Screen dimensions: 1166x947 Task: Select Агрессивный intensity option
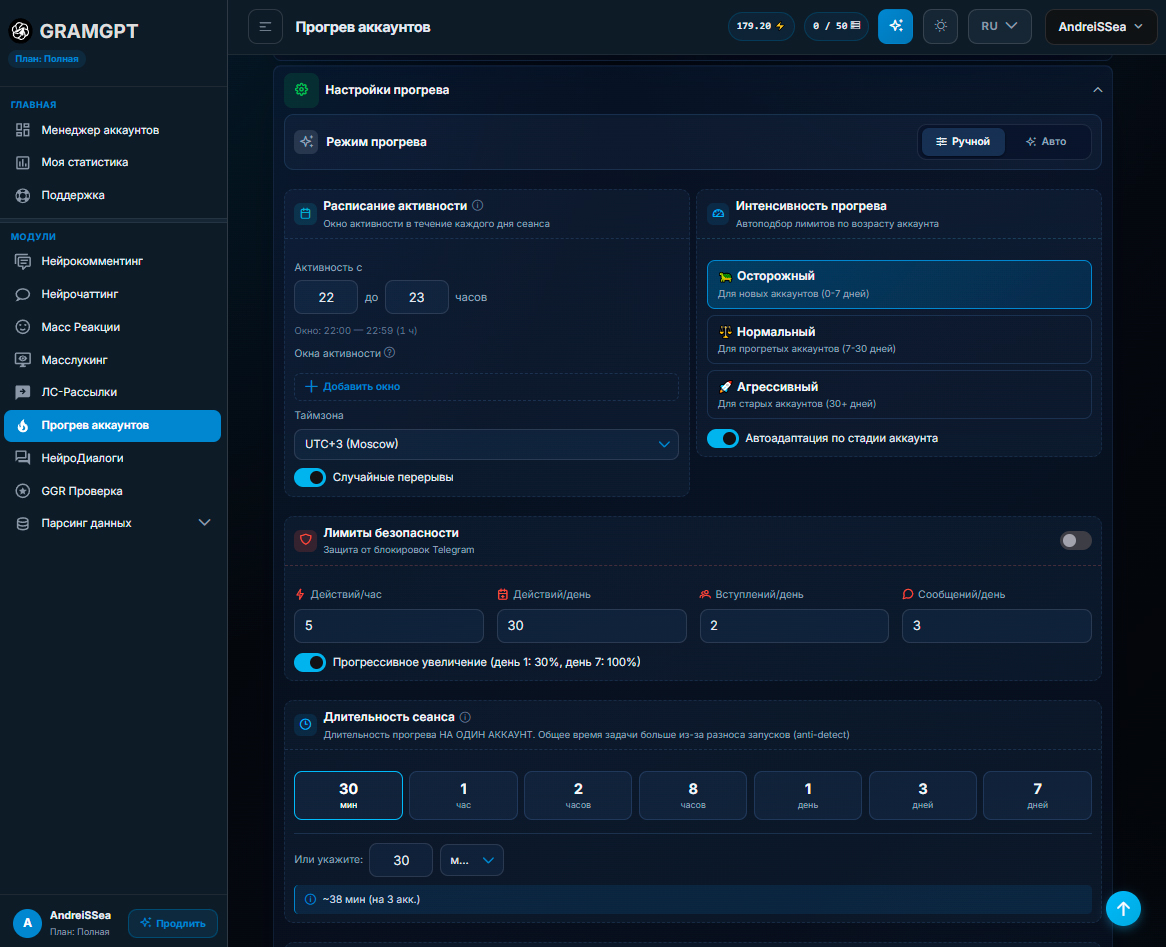899,394
